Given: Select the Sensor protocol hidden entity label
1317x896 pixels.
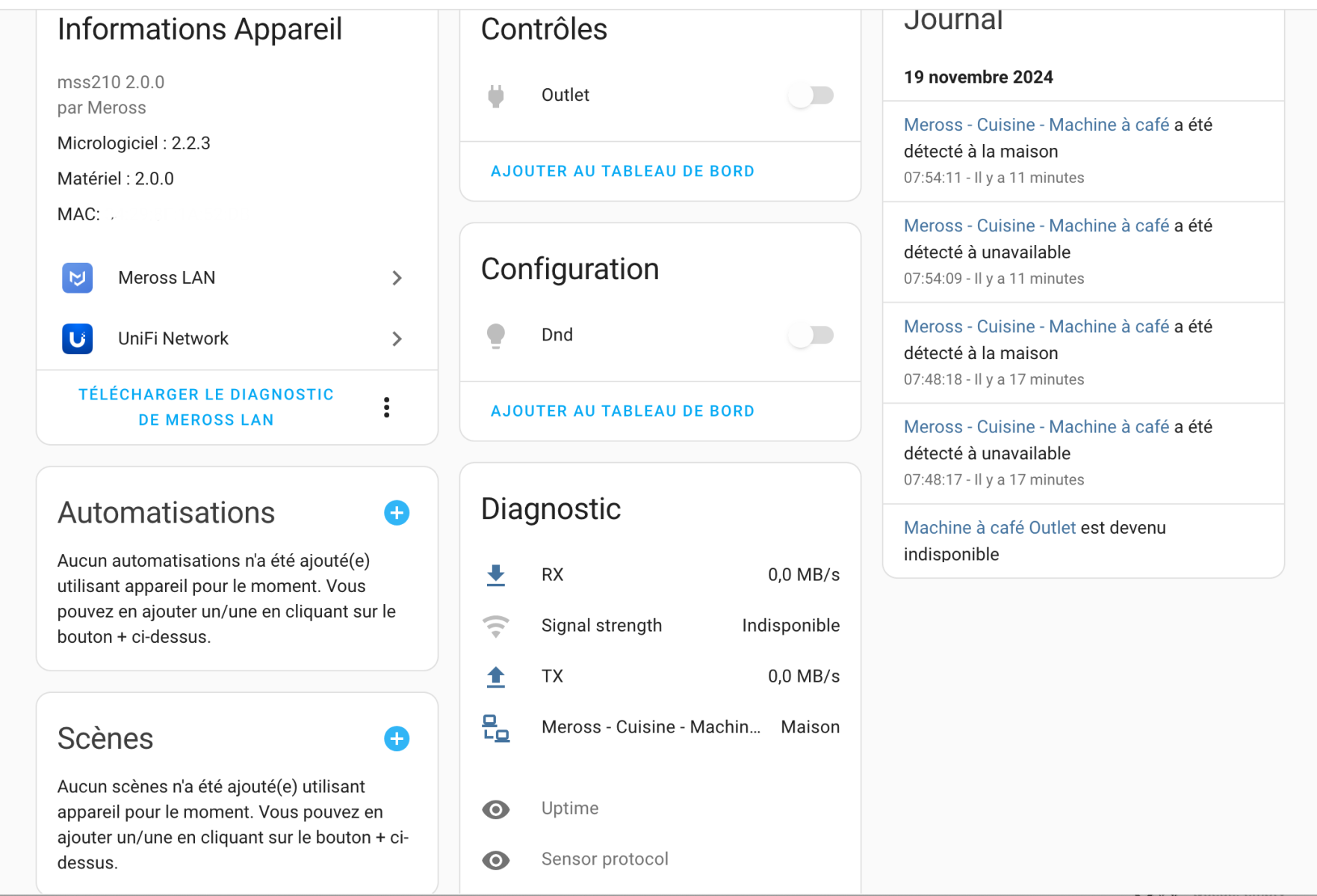Looking at the screenshot, I should 605,859.
